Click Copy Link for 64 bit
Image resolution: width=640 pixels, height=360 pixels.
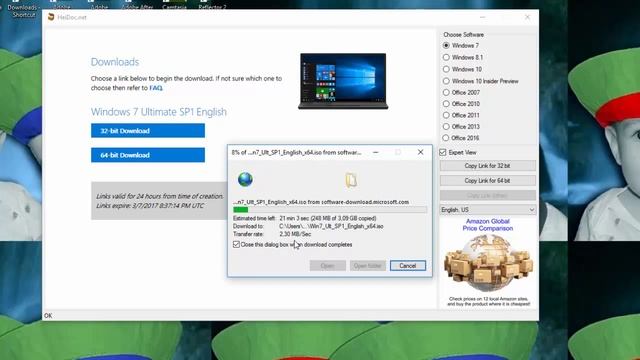(x=488, y=180)
